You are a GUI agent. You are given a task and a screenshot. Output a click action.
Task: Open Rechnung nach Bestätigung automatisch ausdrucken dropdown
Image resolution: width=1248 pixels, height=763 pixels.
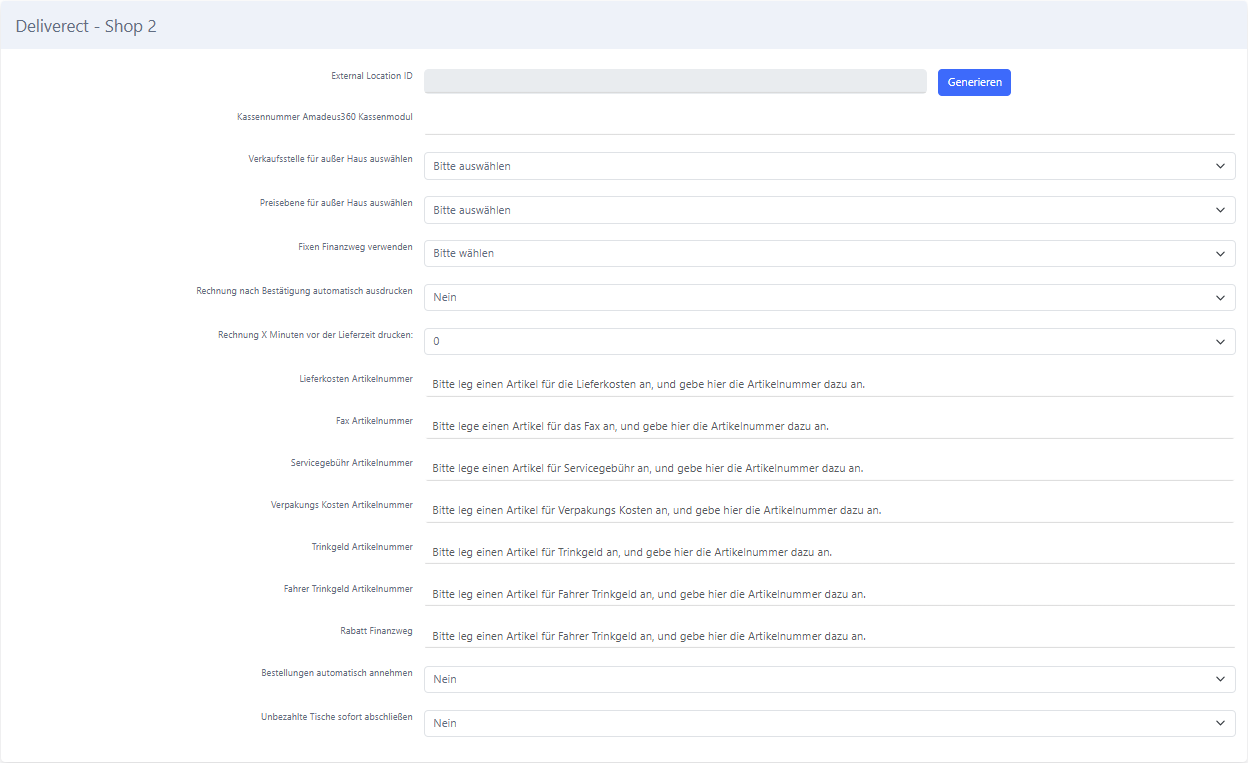(830, 298)
